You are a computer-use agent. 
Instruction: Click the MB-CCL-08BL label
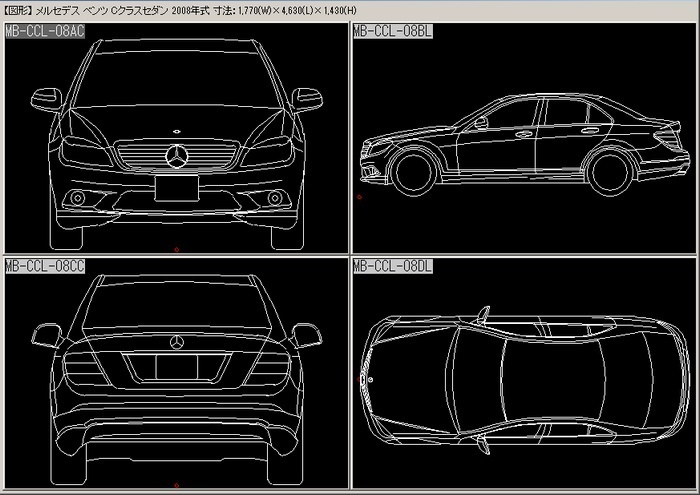tap(393, 31)
